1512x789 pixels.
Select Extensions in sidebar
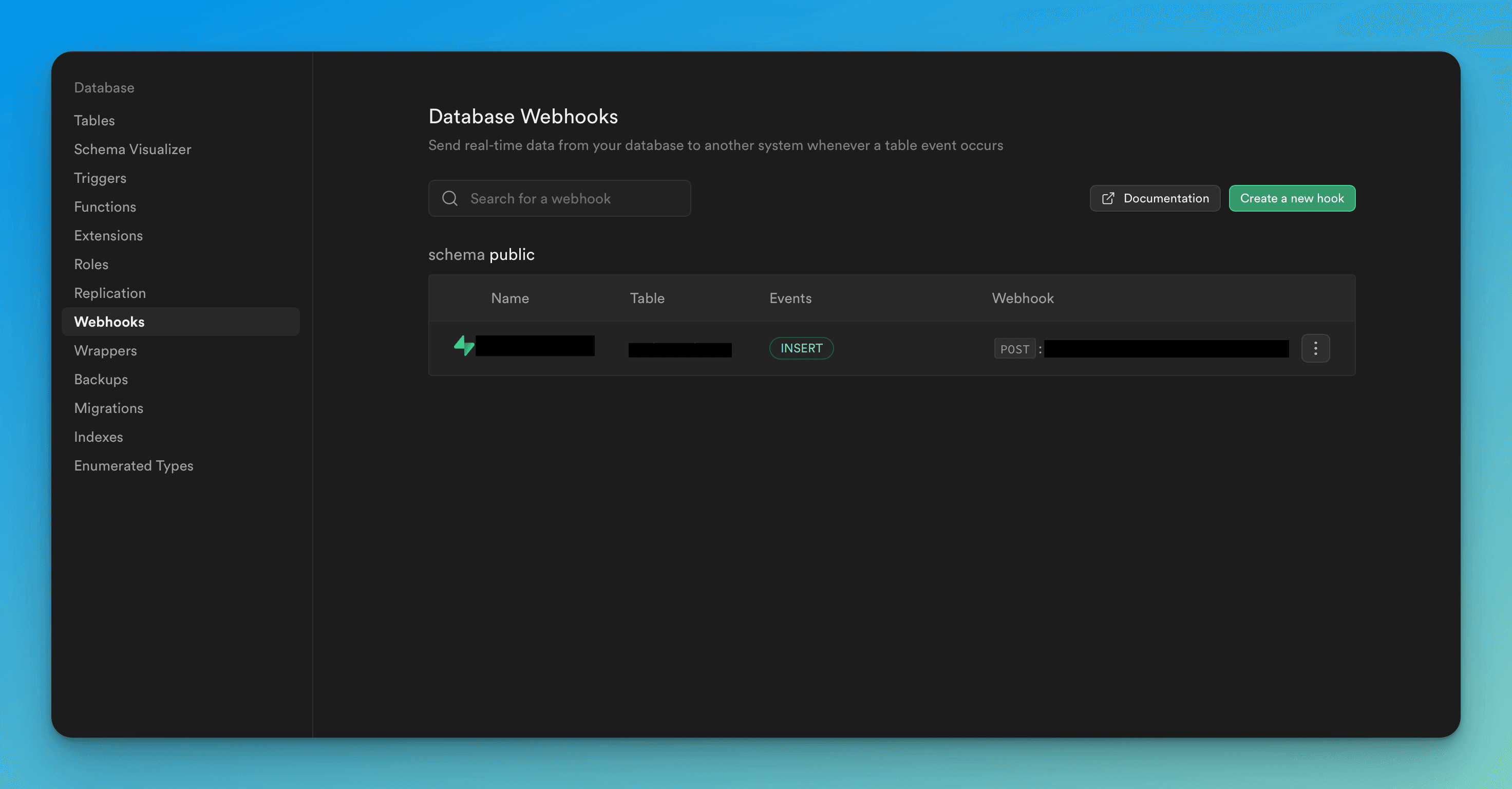(x=108, y=235)
